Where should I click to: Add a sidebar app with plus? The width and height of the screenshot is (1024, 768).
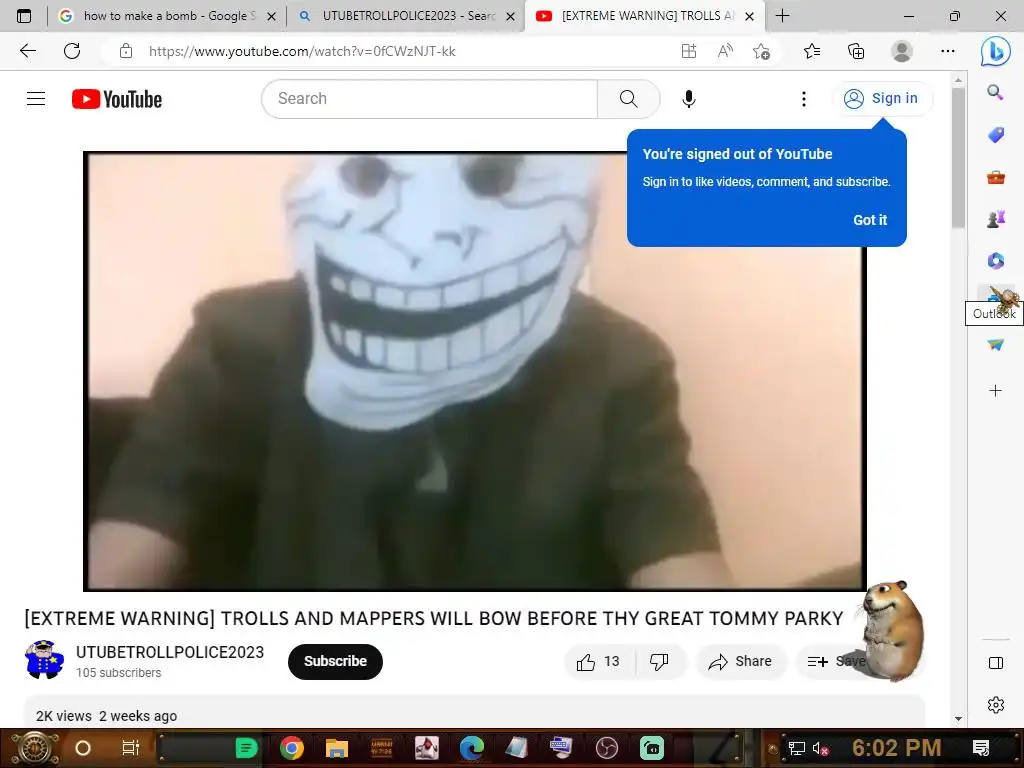pos(995,391)
